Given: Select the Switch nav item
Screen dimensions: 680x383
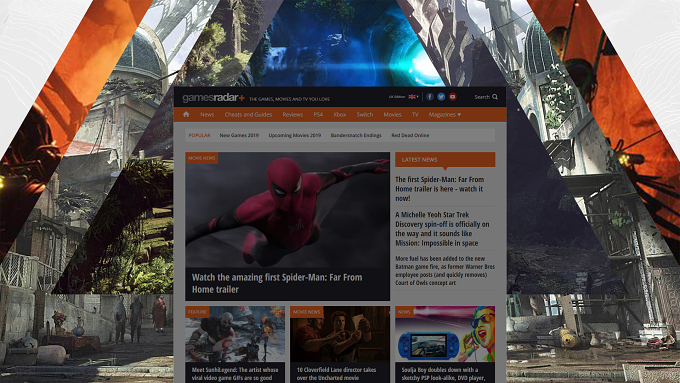Looking at the screenshot, I should (x=365, y=115).
